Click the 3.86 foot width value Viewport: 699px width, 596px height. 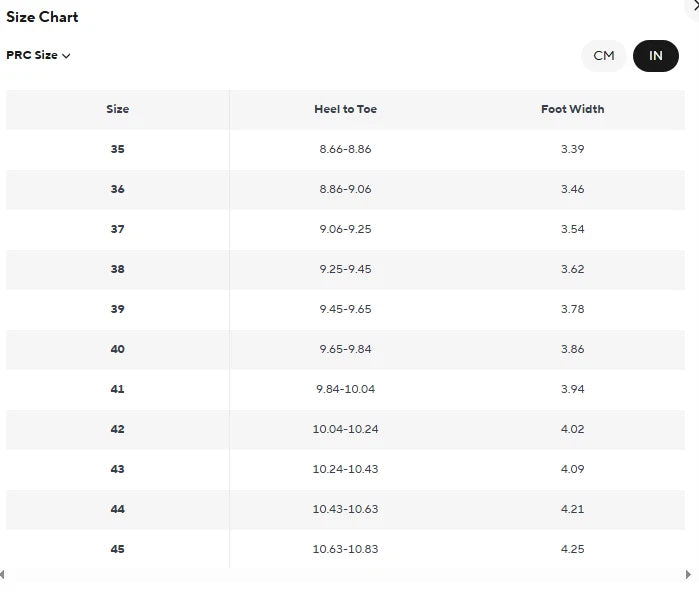click(x=573, y=349)
